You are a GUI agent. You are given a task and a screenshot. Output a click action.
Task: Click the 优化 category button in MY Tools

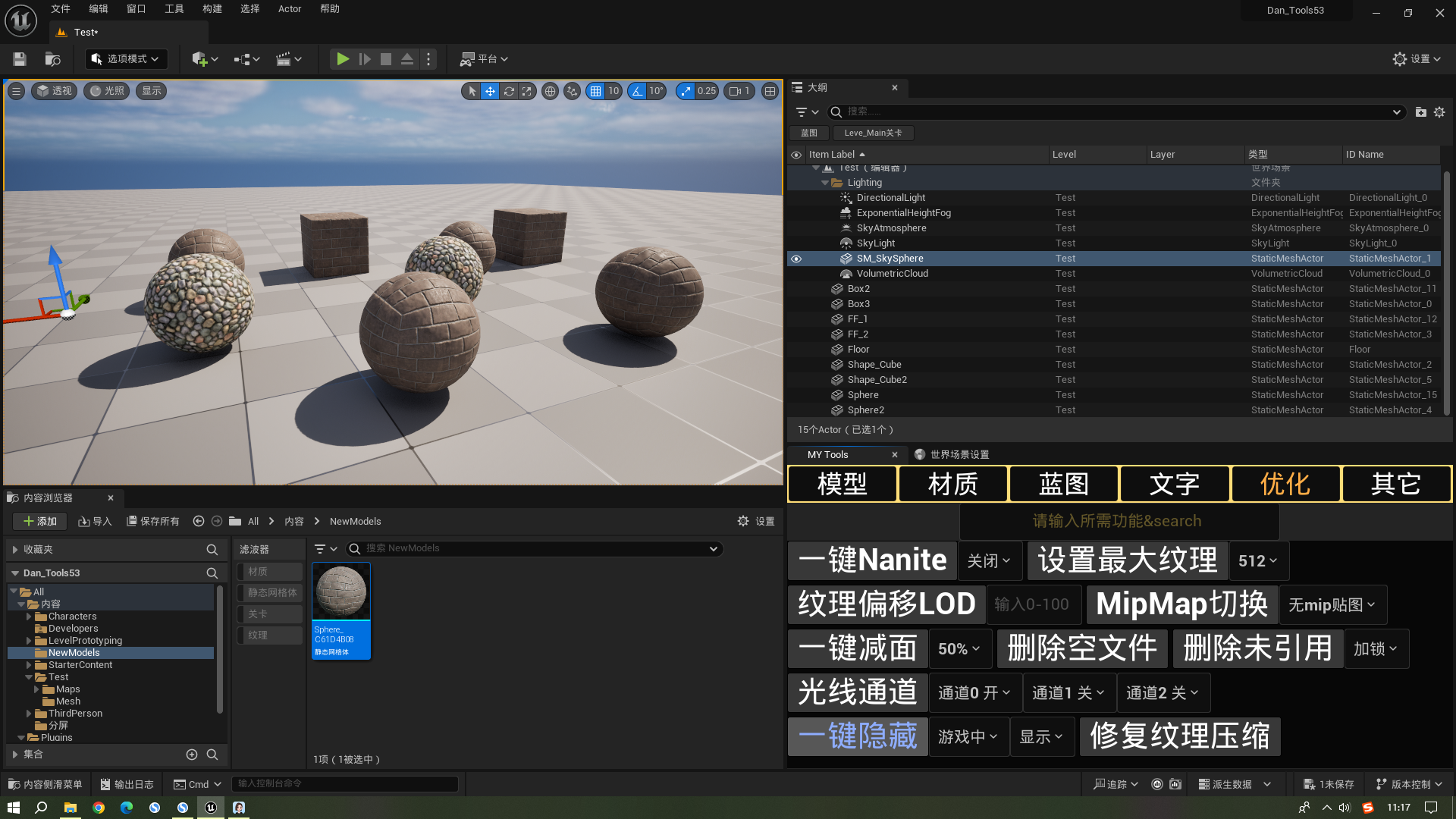(1285, 484)
